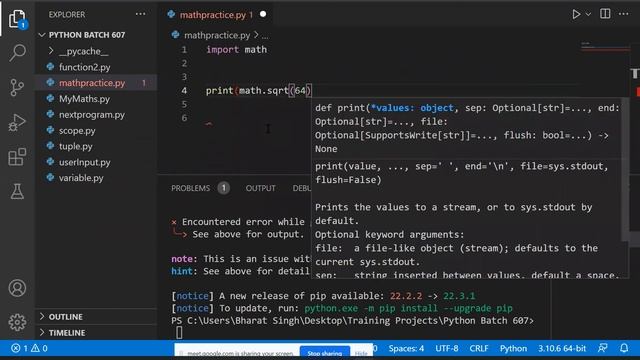Open notifications bell icon
Screen dimensions: 640x360
(x=624, y=348)
